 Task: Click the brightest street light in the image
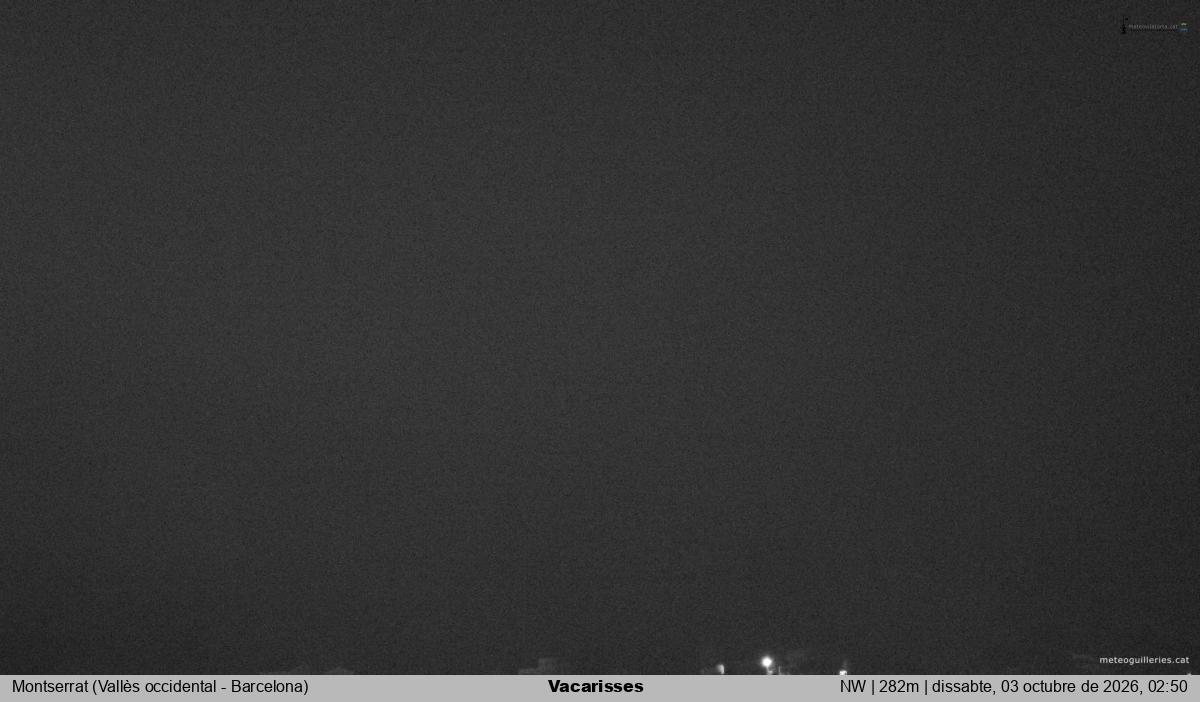pos(766,662)
